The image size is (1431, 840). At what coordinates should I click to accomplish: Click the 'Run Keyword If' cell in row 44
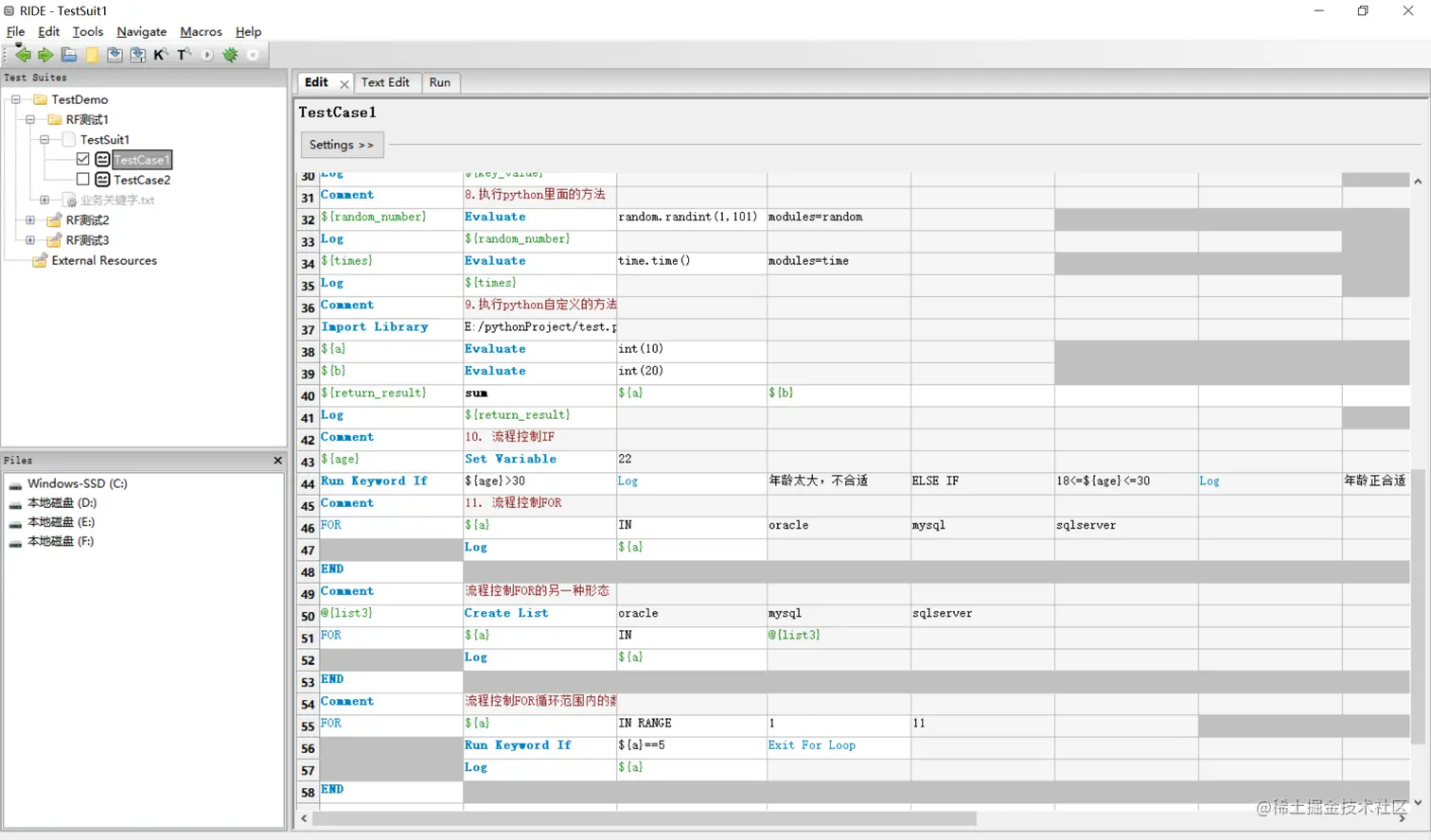391,481
